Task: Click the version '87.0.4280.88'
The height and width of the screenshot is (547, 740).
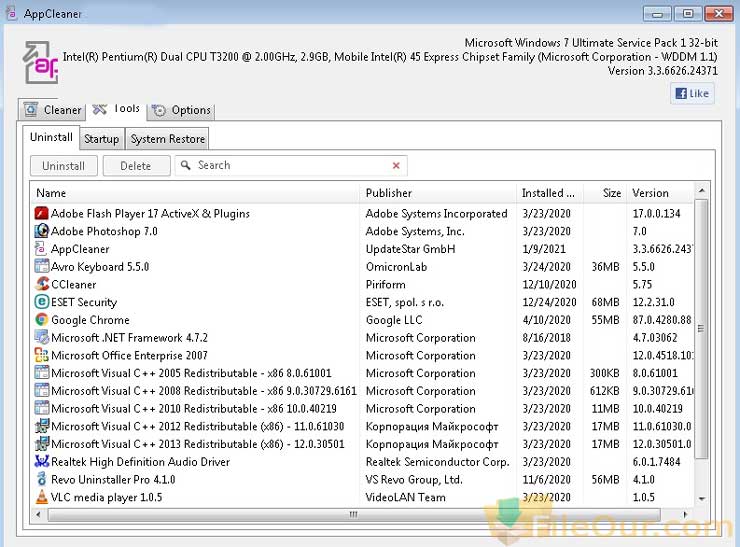Action: pos(662,320)
